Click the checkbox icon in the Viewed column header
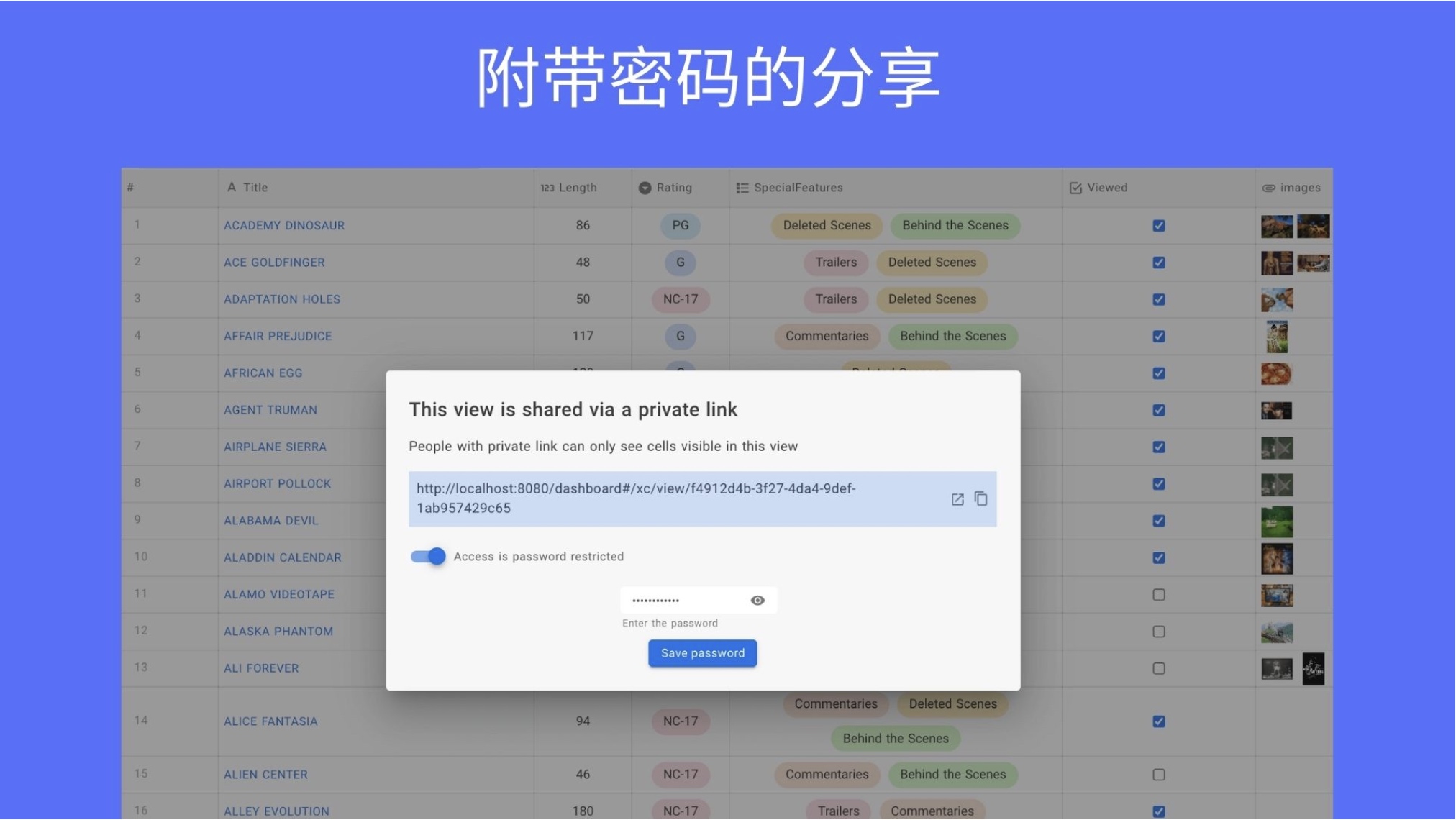Viewport: 1456px width, 820px height. [1075, 187]
